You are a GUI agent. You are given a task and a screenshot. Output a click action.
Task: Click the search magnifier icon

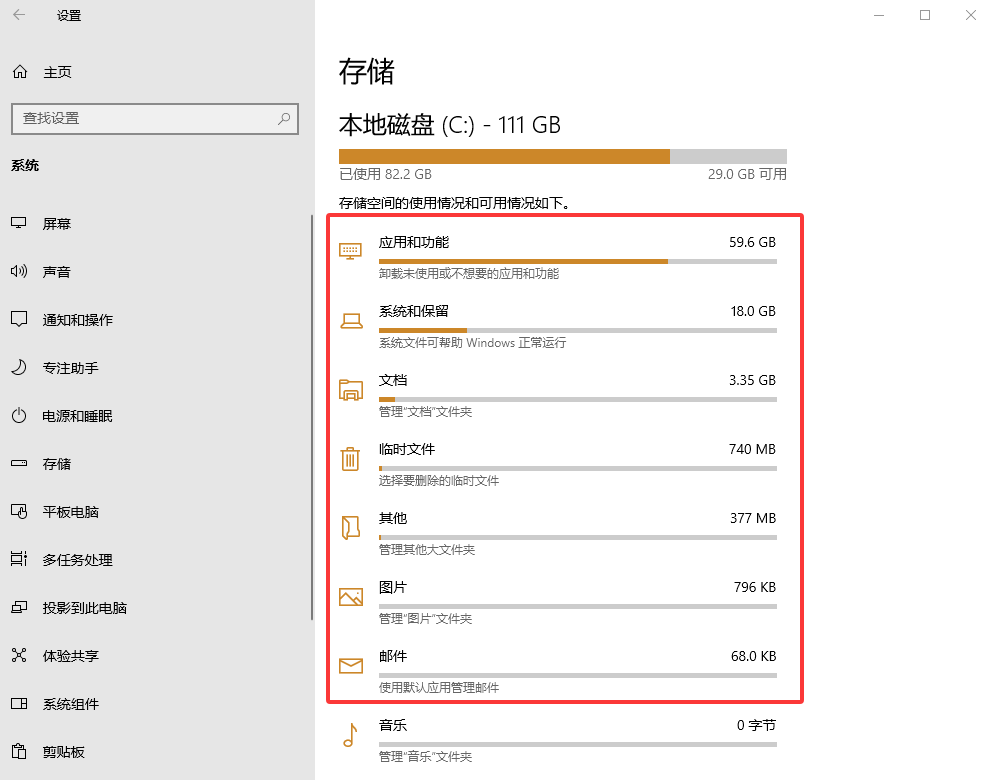point(284,118)
